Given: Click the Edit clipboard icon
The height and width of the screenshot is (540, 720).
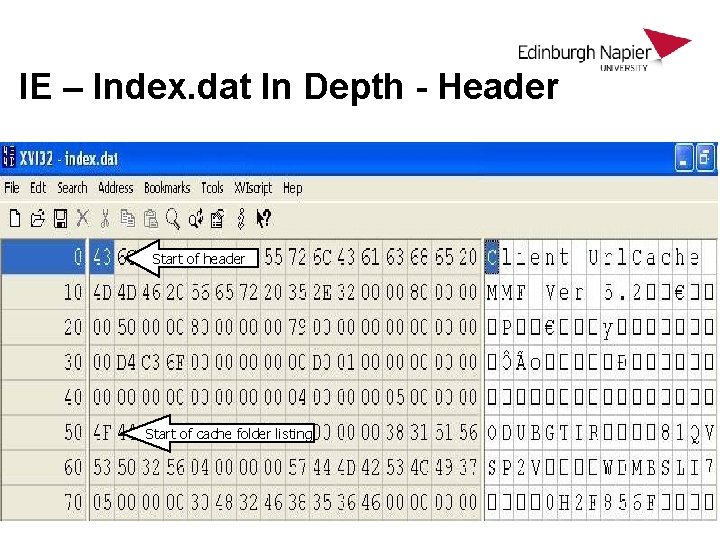Looking at the screenshot, I should [218, 219].
